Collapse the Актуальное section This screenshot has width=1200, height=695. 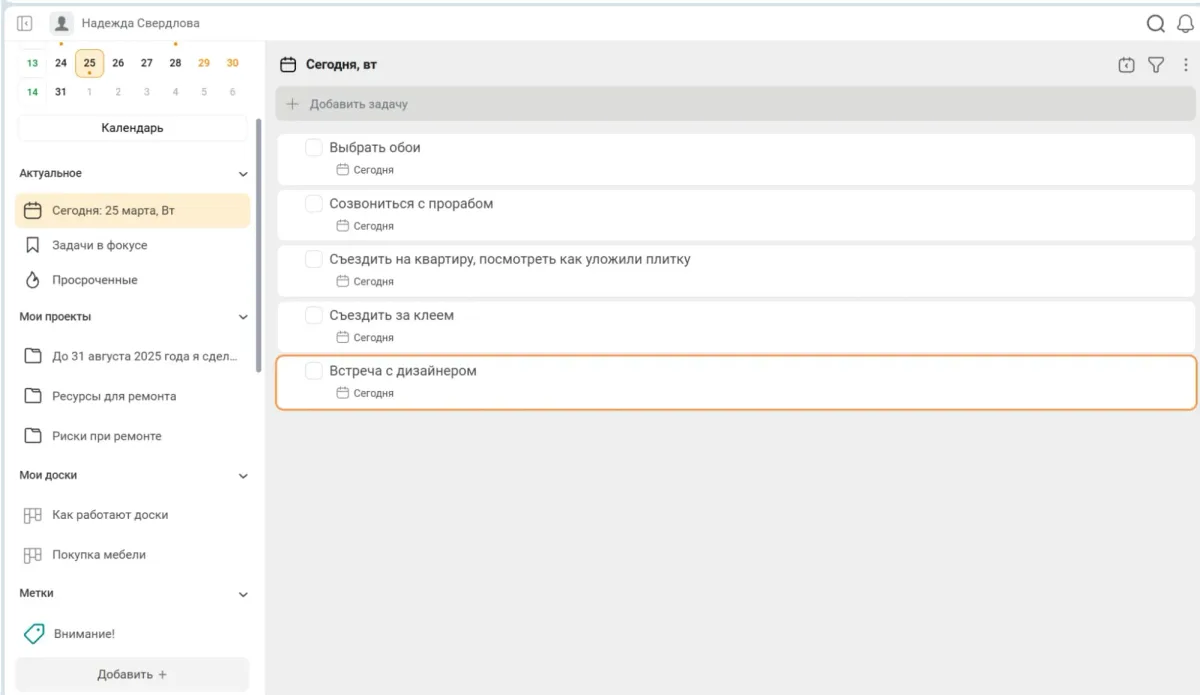click(243, 174)
